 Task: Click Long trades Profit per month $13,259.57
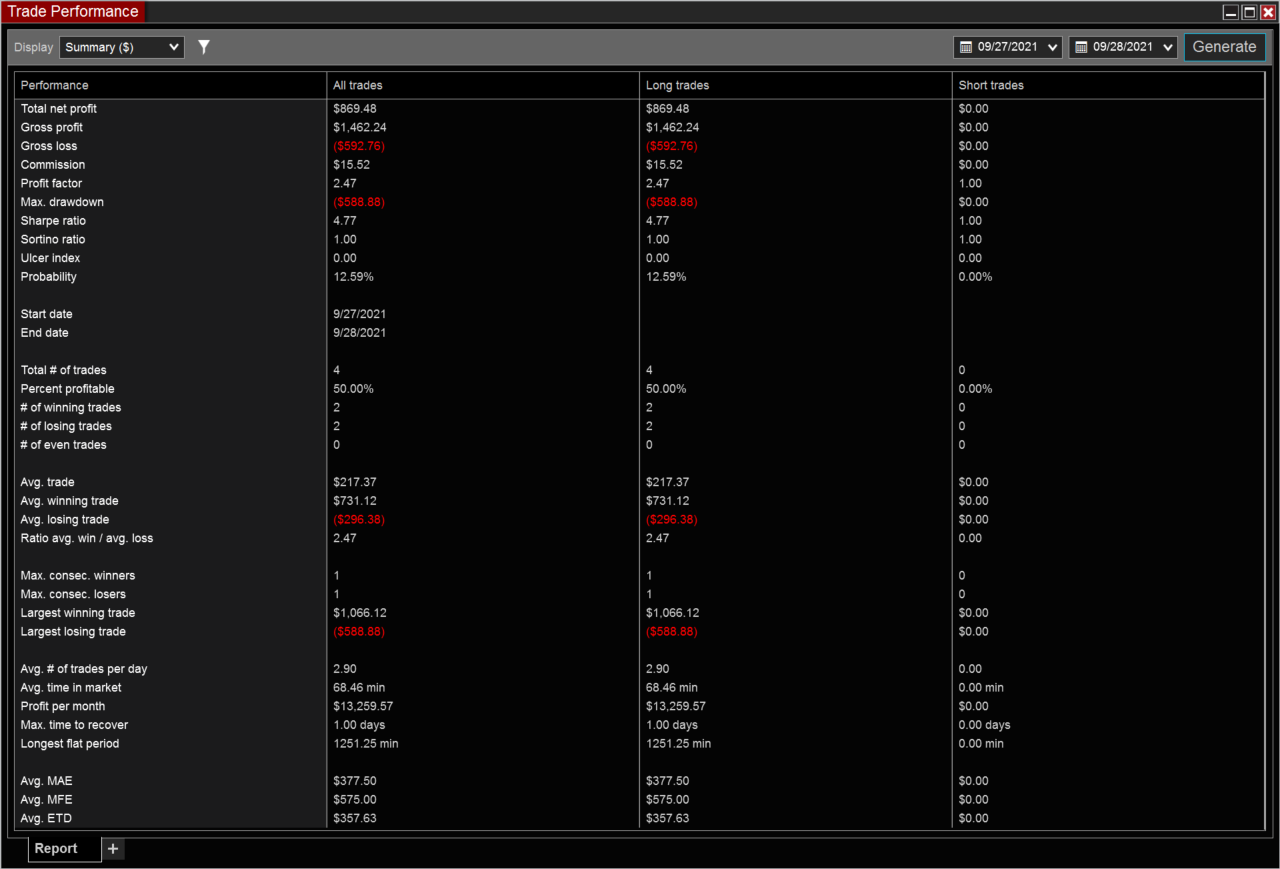pyautogui.click(x=676, y=706)
